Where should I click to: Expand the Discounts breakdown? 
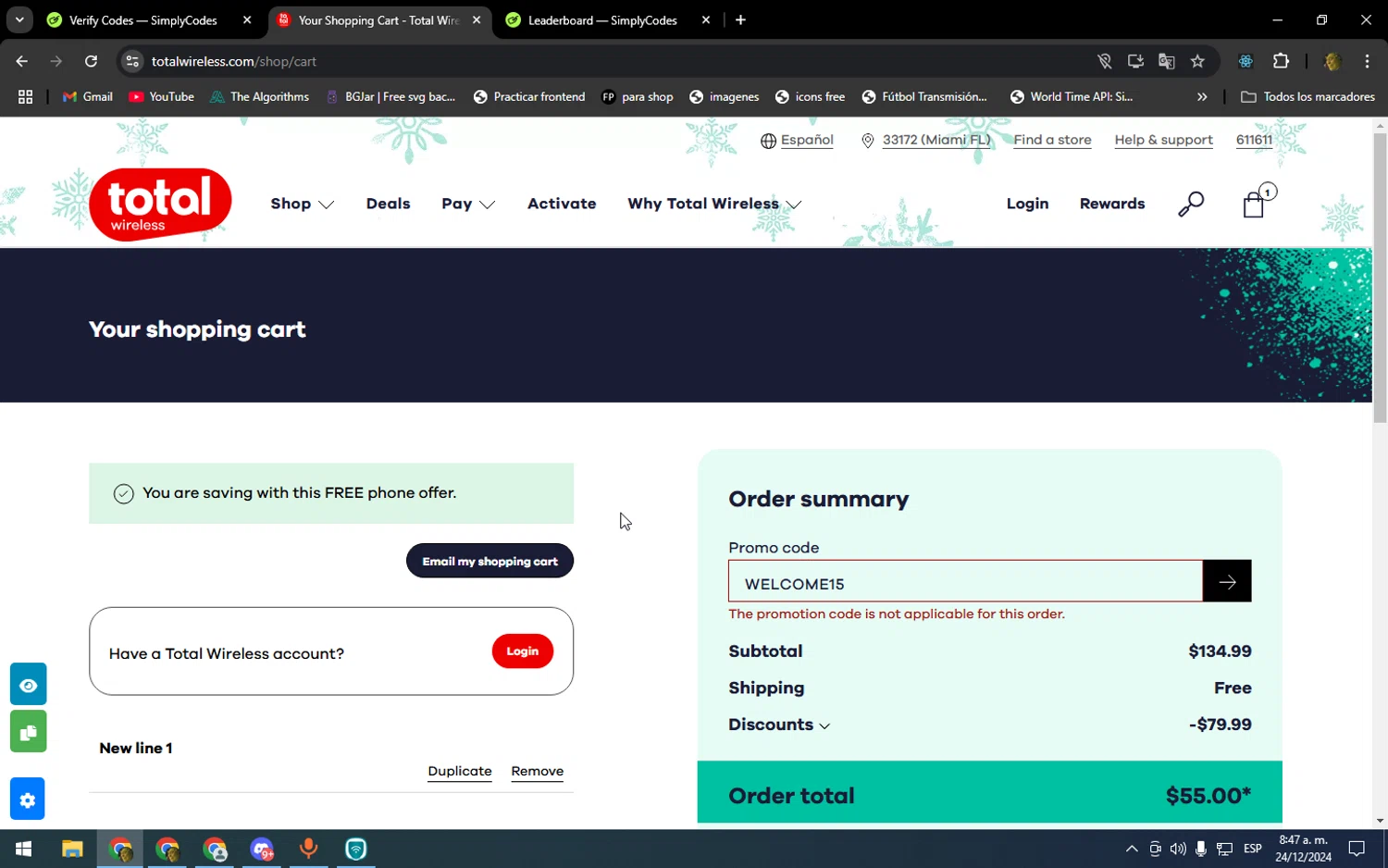click(x=779, y=725)
